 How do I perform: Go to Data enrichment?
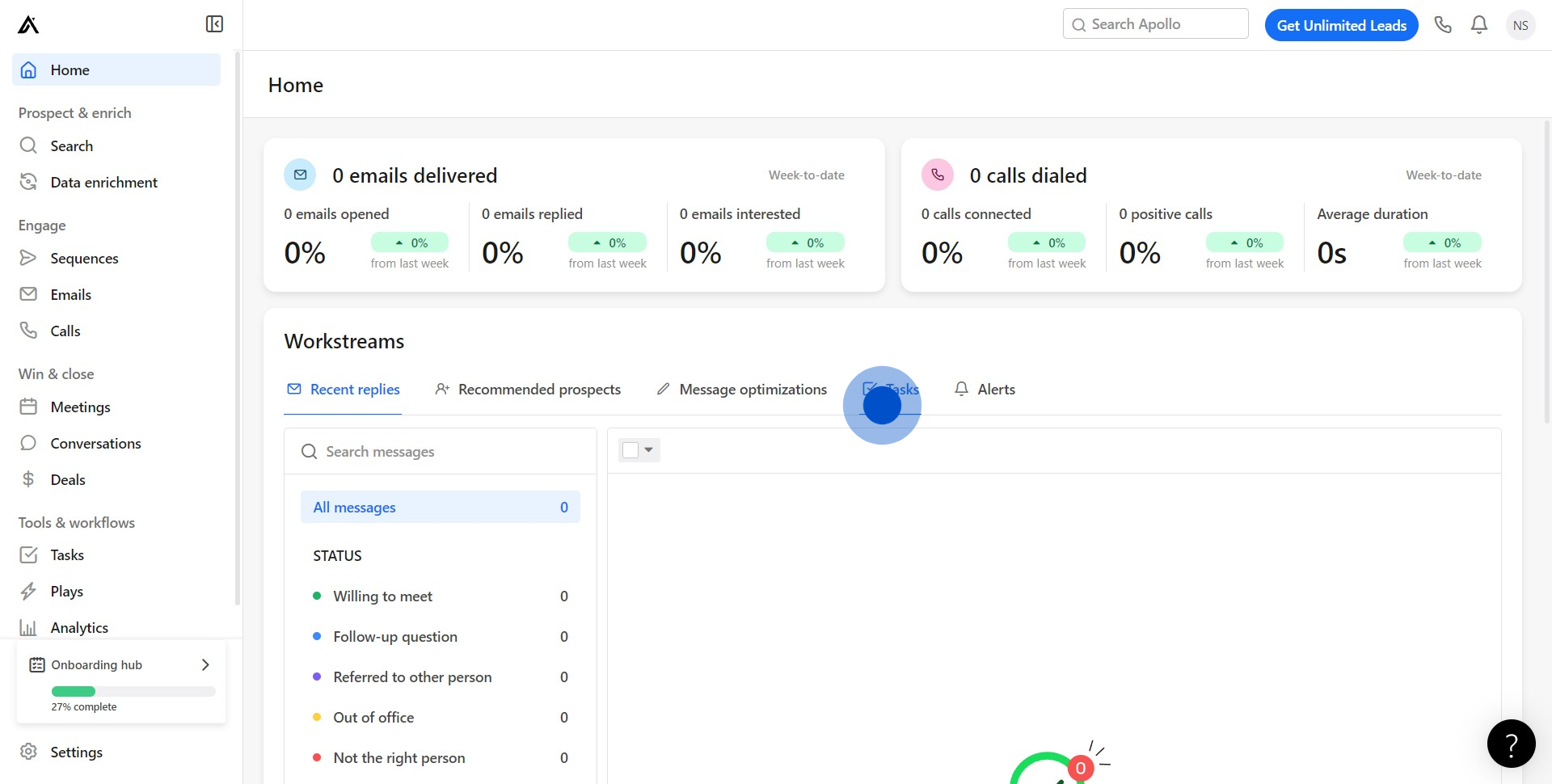pyautogui.click(x=103, y=183)
